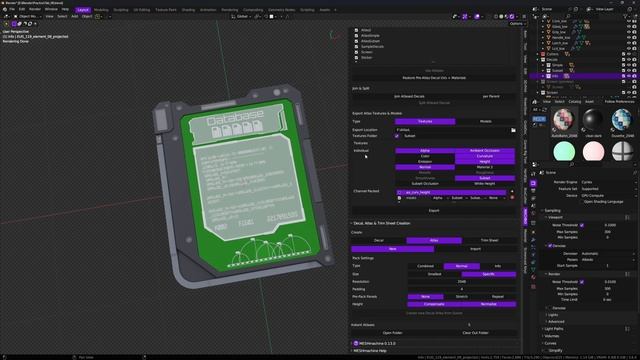The height and width of the screenshot is (360, 640).
Task: Switch to the UV Editing workspace tab
Action: tap(142, 10)
